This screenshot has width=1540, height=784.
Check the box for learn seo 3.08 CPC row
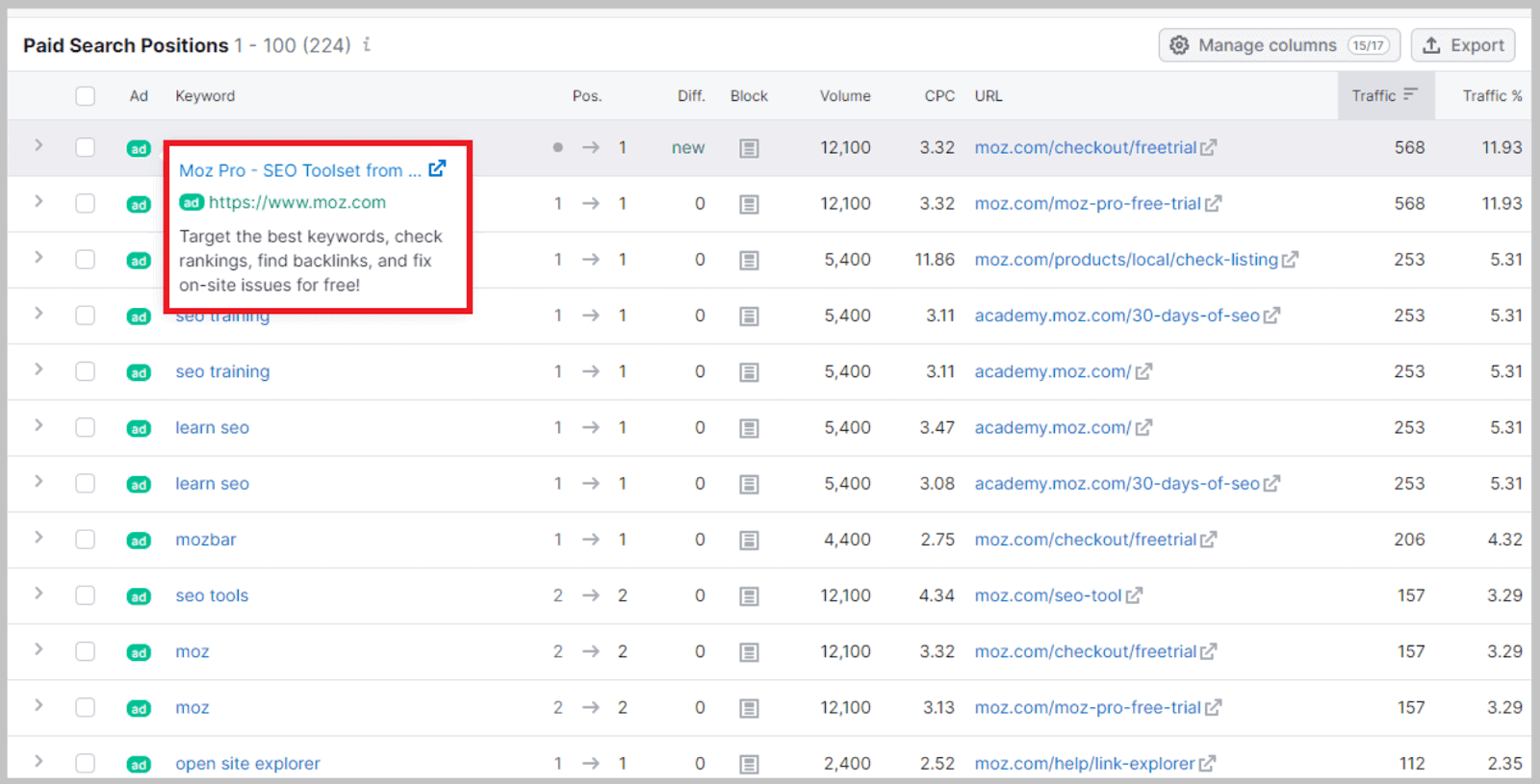coord(86,483)
